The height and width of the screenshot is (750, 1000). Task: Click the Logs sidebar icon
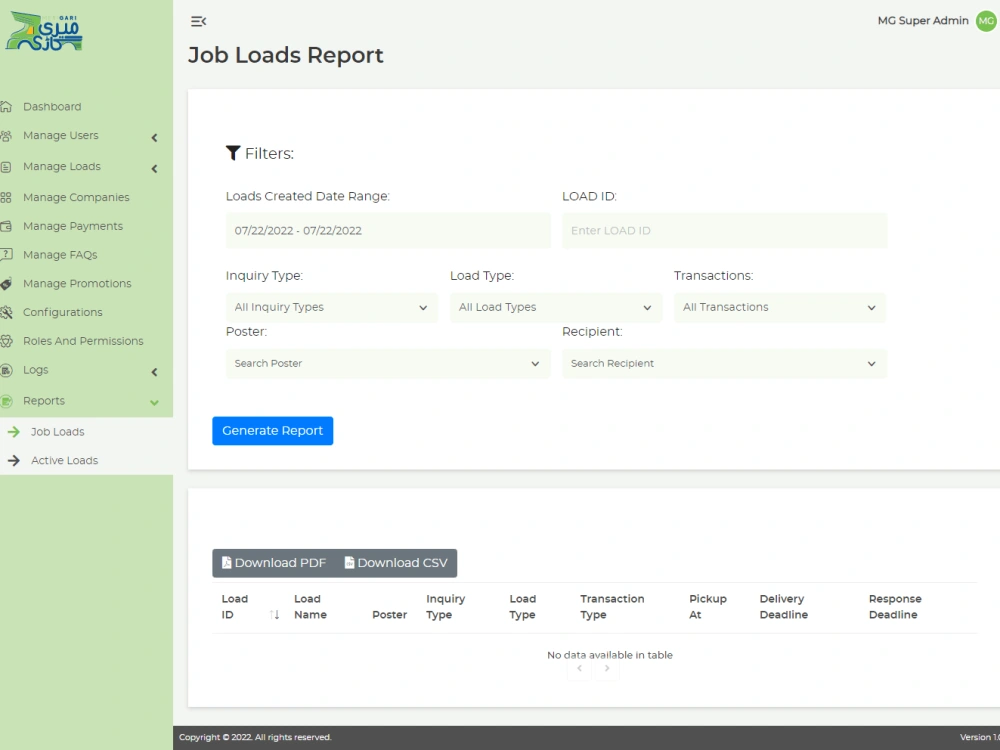click(6, 370)
